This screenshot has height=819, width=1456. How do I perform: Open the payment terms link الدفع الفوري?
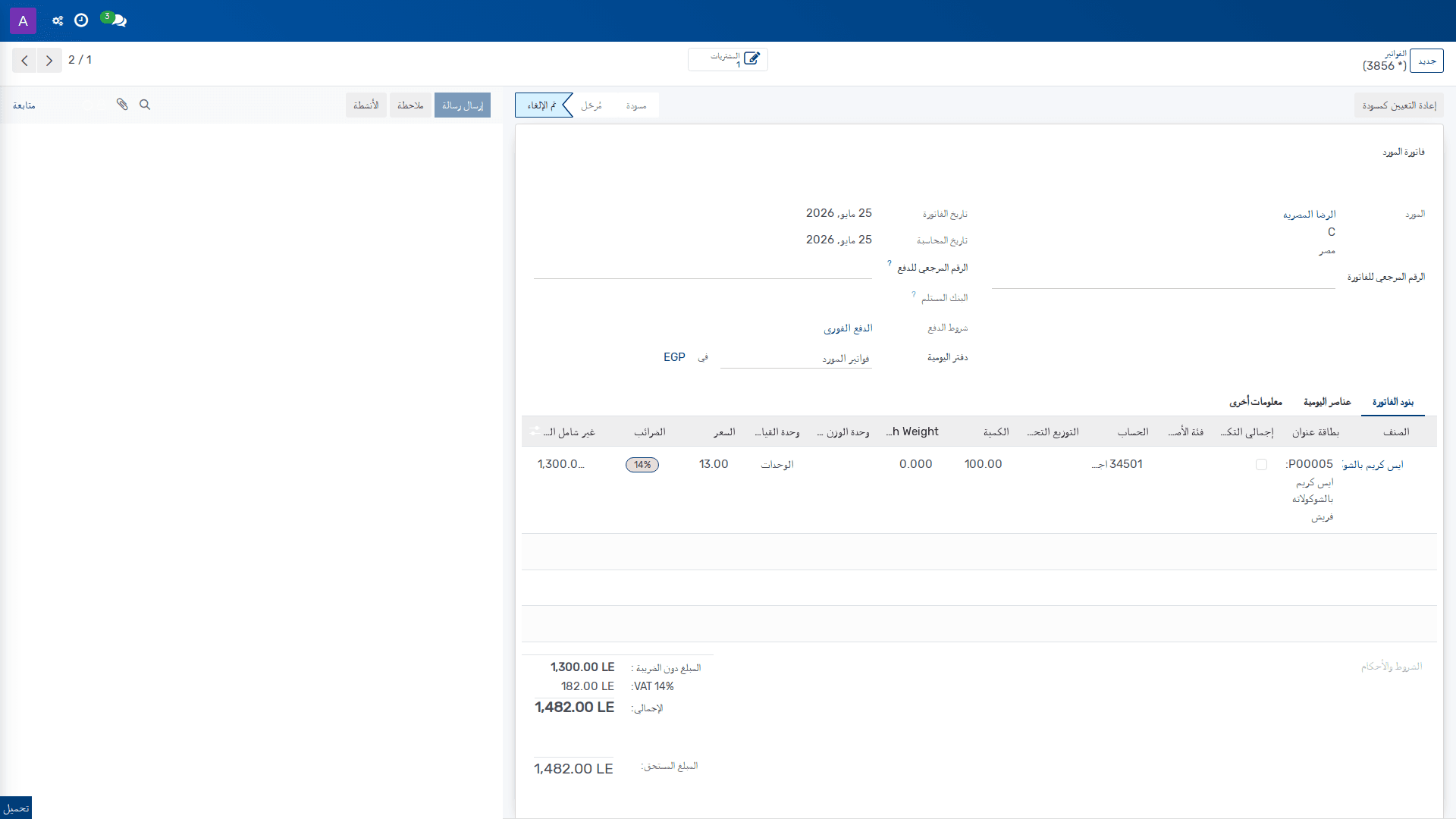(x=849, y=328)
